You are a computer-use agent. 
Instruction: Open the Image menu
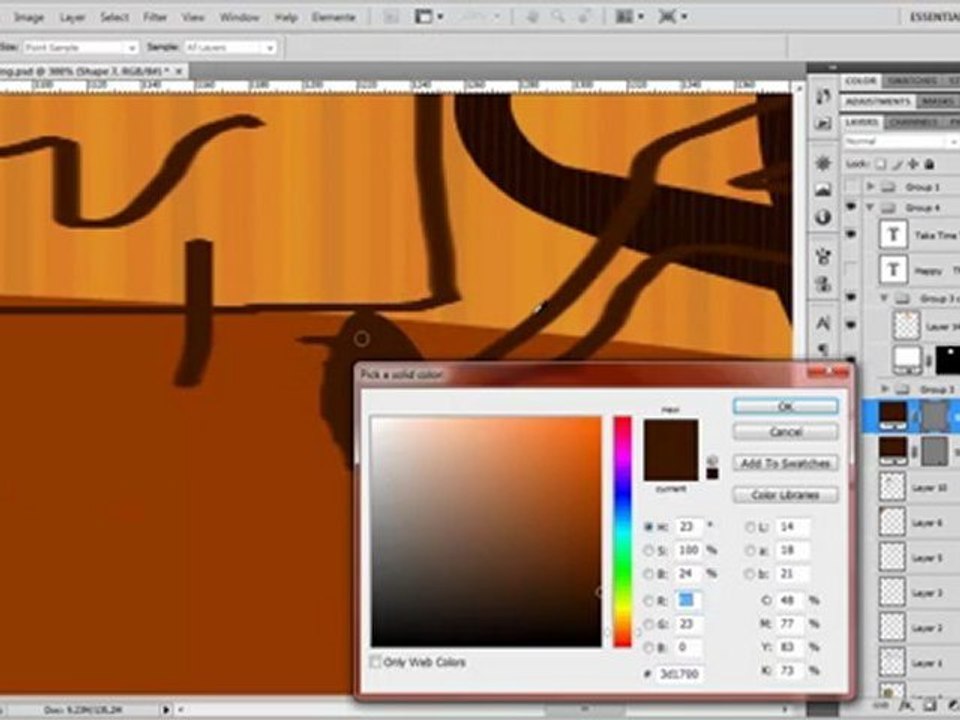(29, 17)
